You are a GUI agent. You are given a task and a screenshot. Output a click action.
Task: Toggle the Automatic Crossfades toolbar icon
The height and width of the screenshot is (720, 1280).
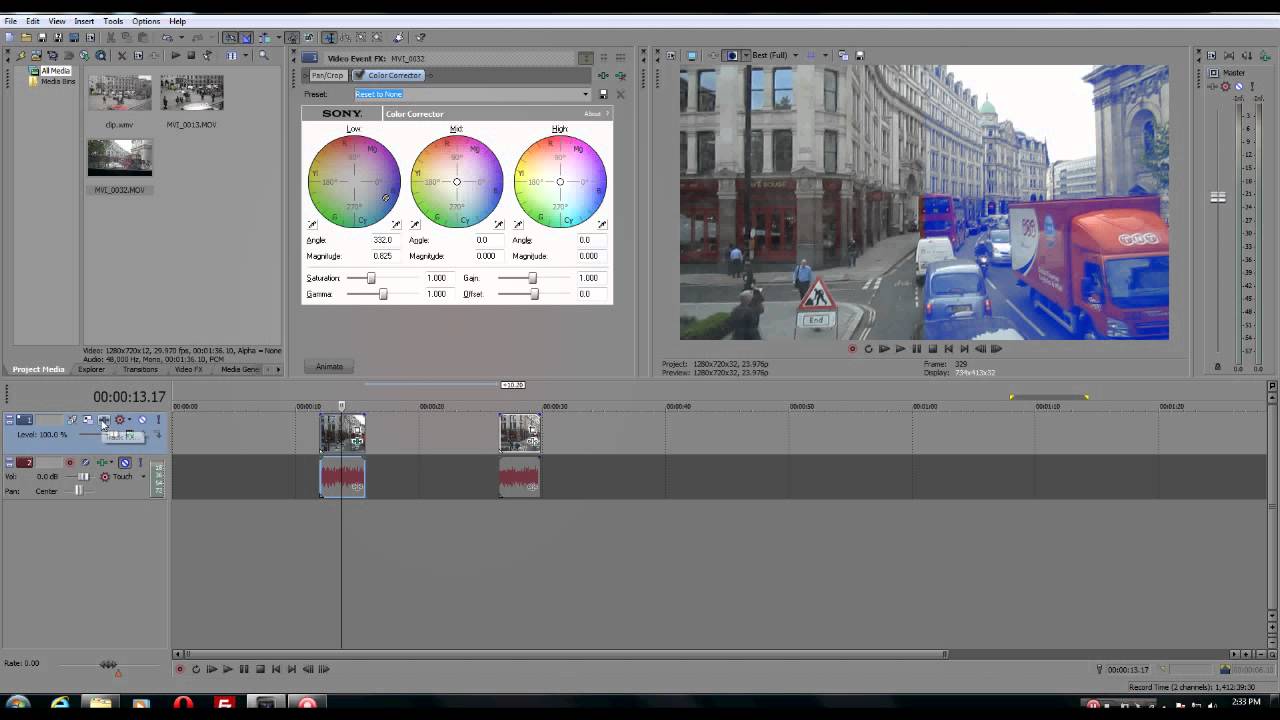[x=245, y=38]
